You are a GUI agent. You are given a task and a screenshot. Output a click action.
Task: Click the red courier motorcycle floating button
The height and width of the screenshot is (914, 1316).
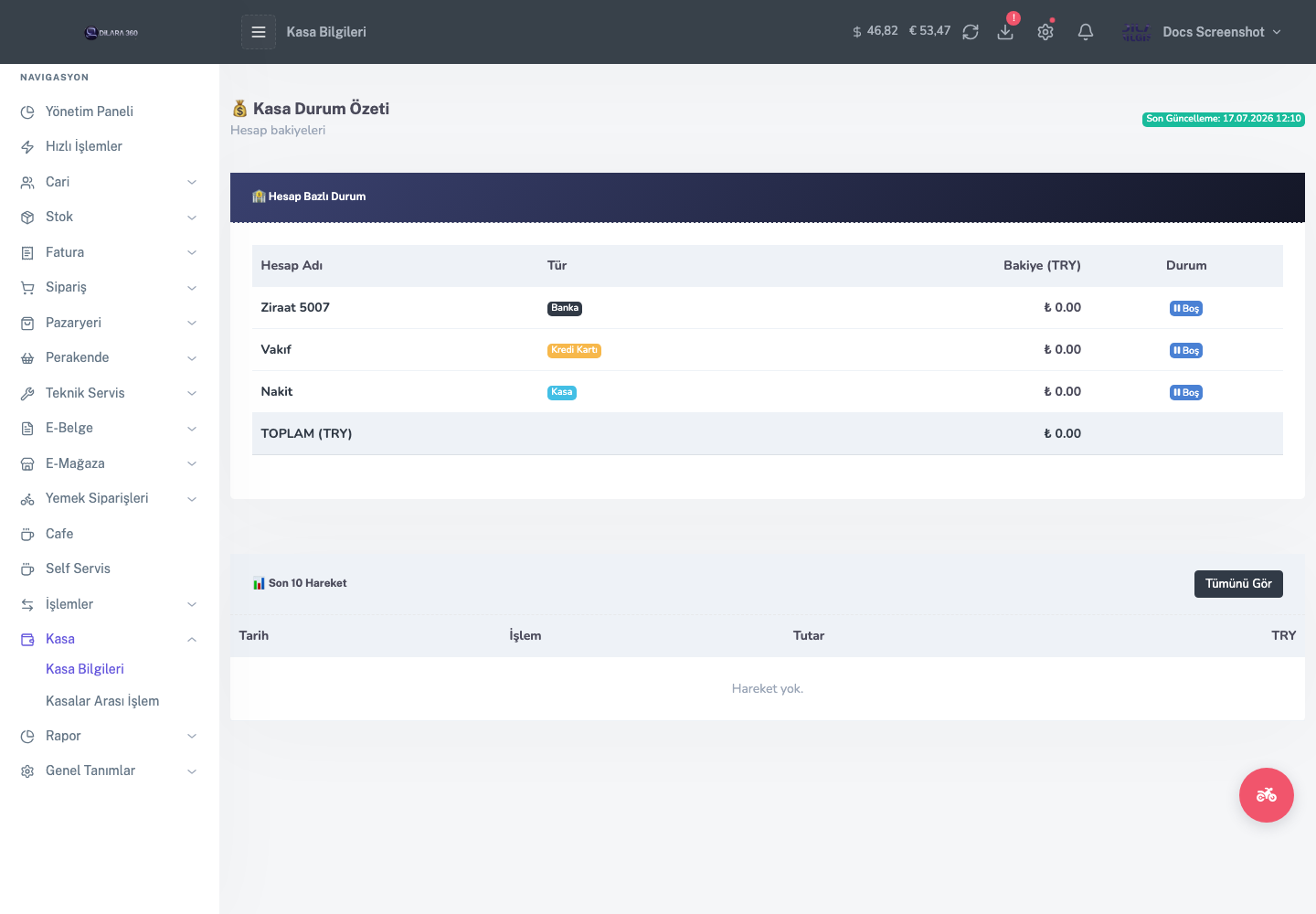(1267, 795)
